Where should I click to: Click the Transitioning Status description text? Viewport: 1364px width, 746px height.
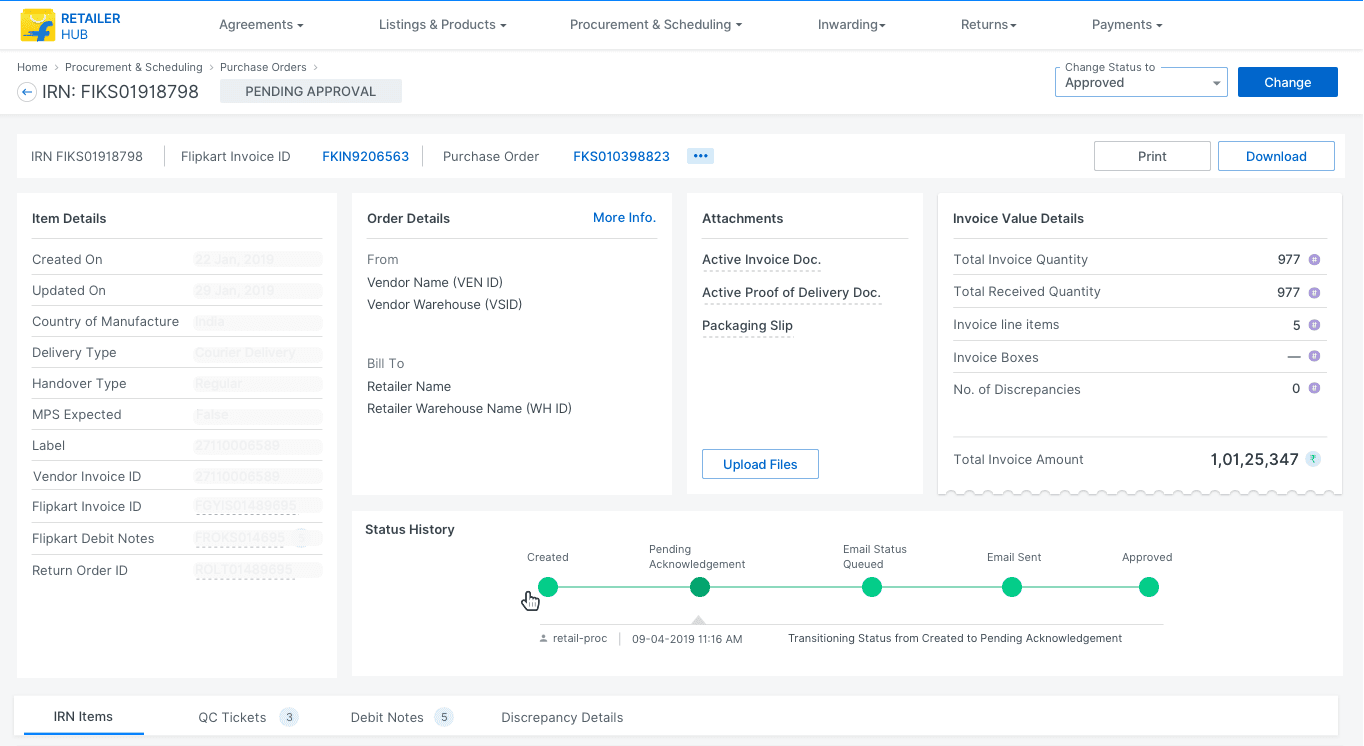[955, 638]
